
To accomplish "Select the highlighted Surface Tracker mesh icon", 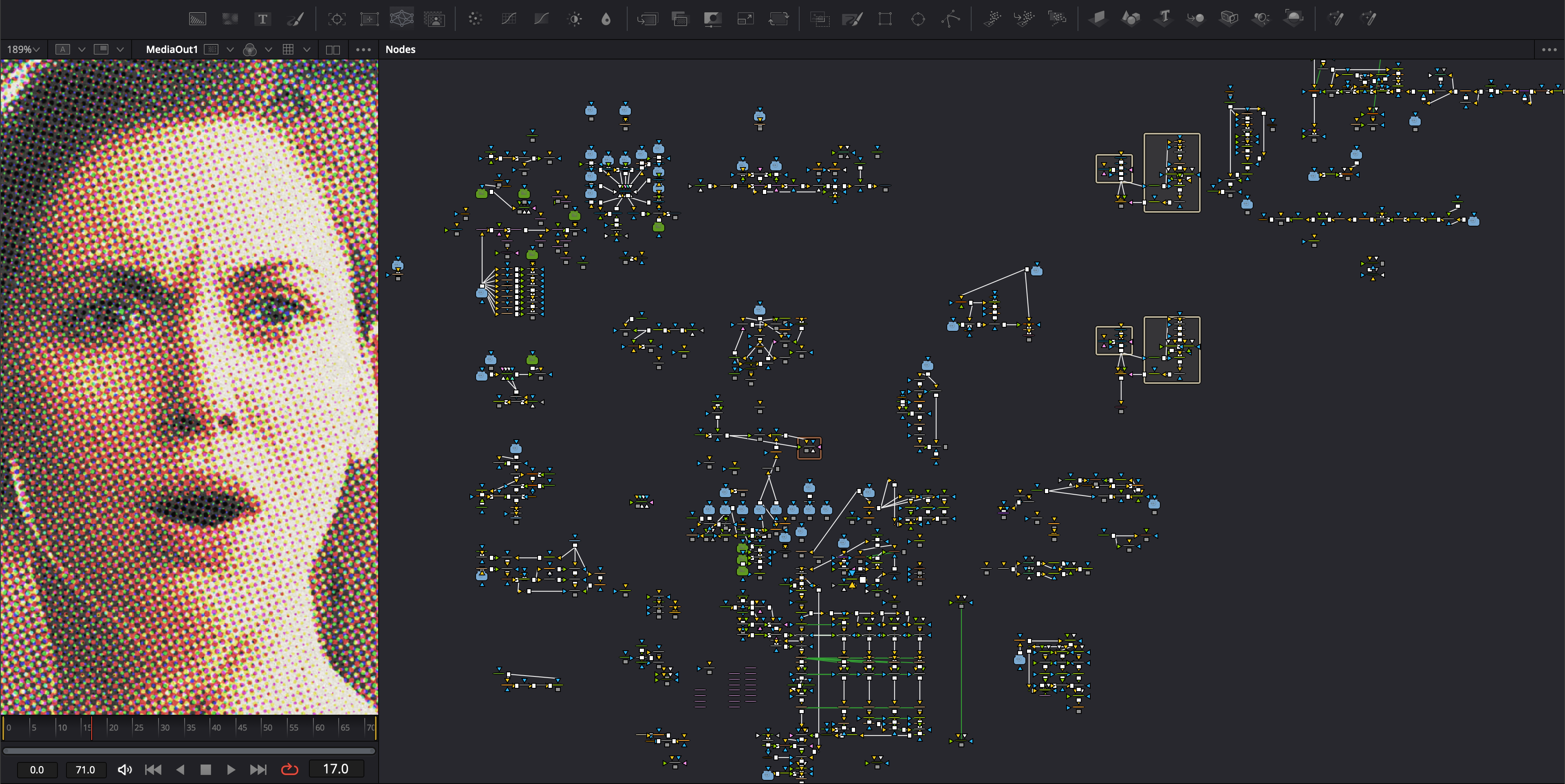I will click(401, 19).
